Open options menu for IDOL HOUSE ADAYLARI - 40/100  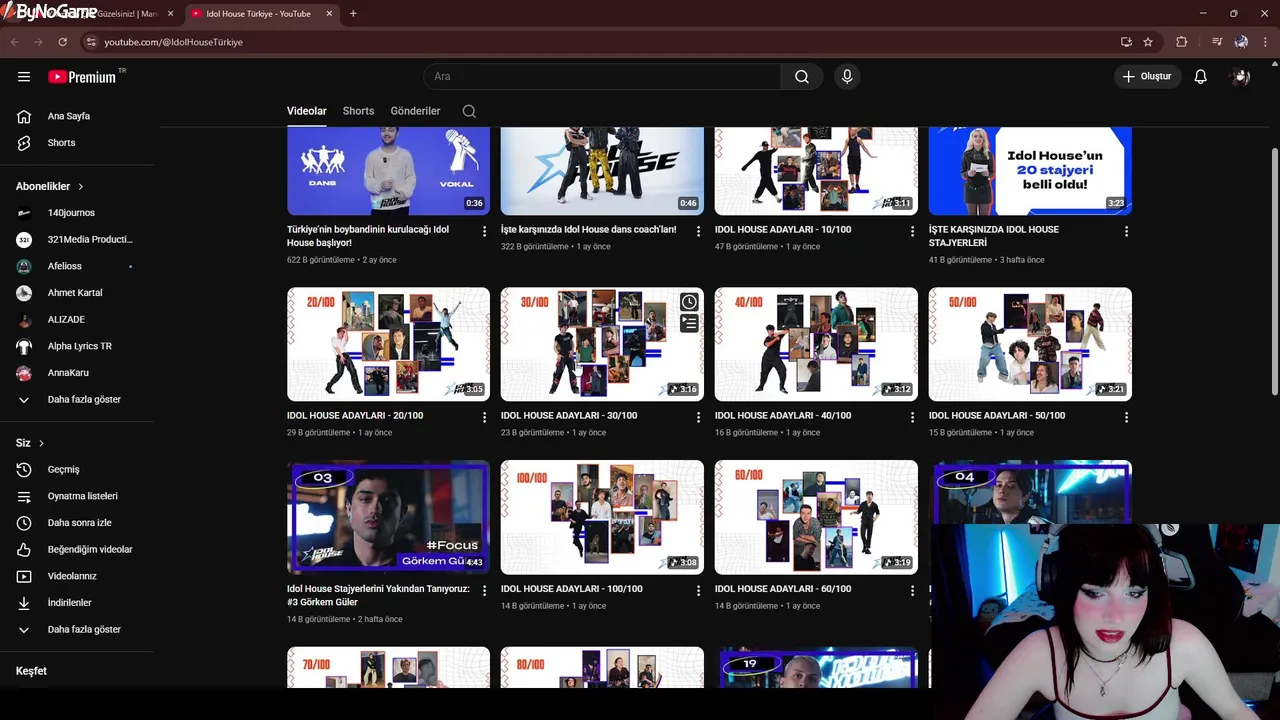912,417
